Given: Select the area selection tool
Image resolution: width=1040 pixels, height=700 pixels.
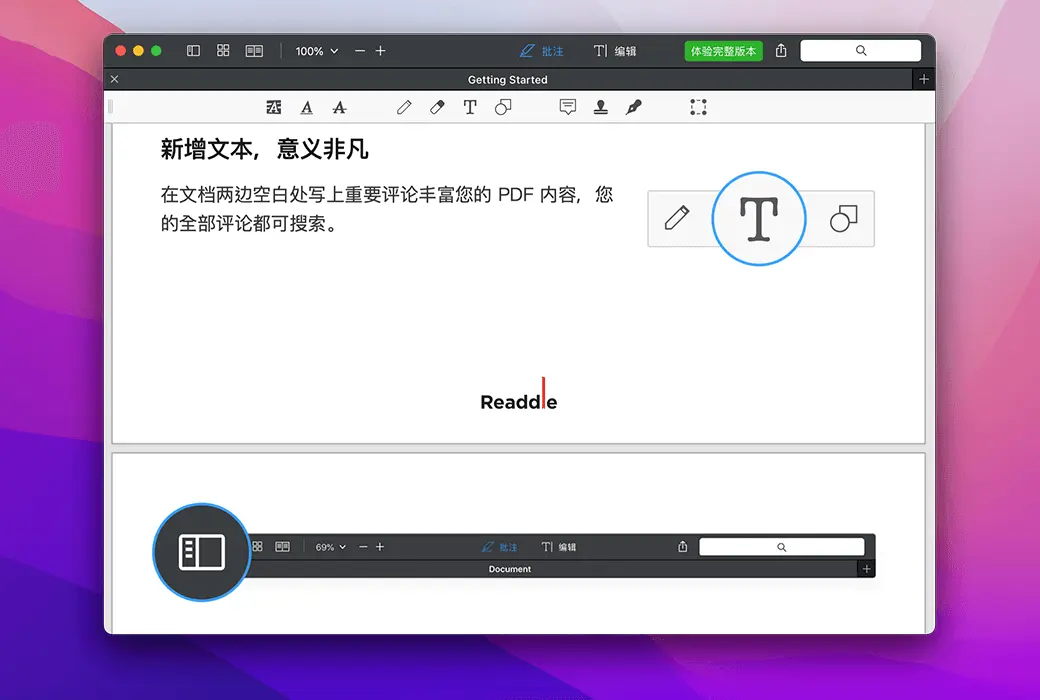Looking at the screenshot, I should [x=698, y=107].
